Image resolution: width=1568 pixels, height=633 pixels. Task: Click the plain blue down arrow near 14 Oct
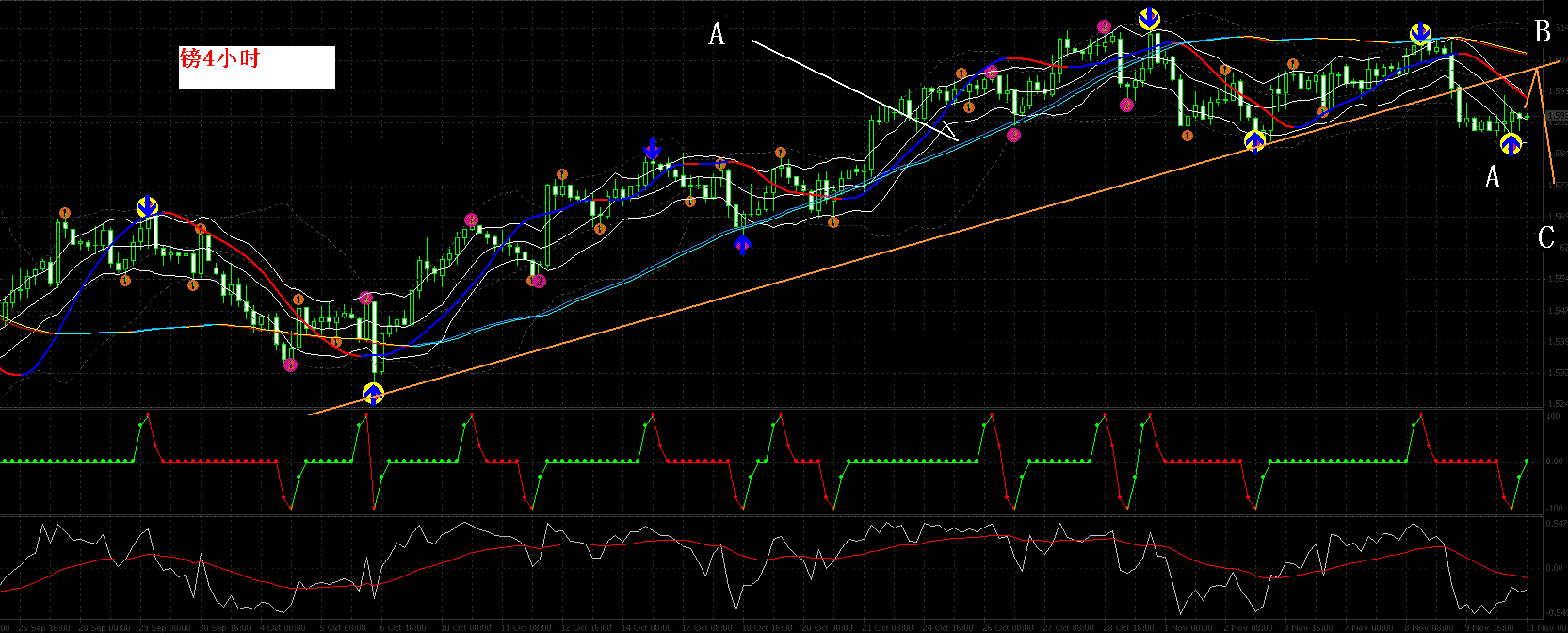(x=652, y=150)
